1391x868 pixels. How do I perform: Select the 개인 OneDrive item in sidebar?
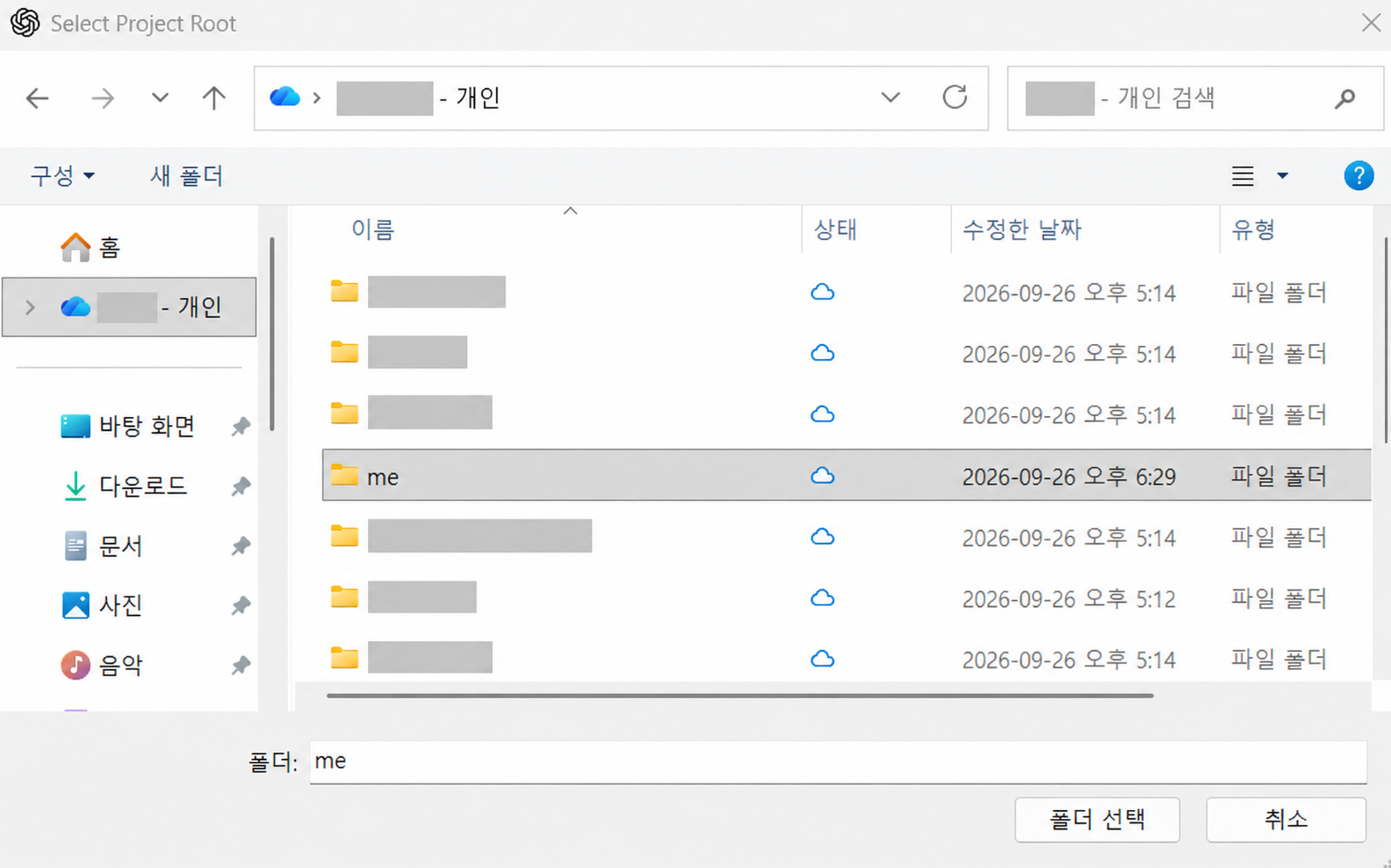click(x=130, y=307)
